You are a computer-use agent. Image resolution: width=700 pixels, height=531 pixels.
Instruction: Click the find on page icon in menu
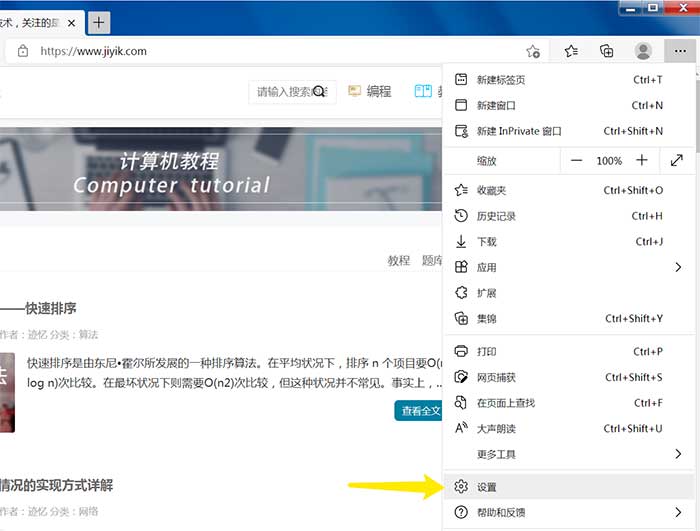tap(460, 403)
